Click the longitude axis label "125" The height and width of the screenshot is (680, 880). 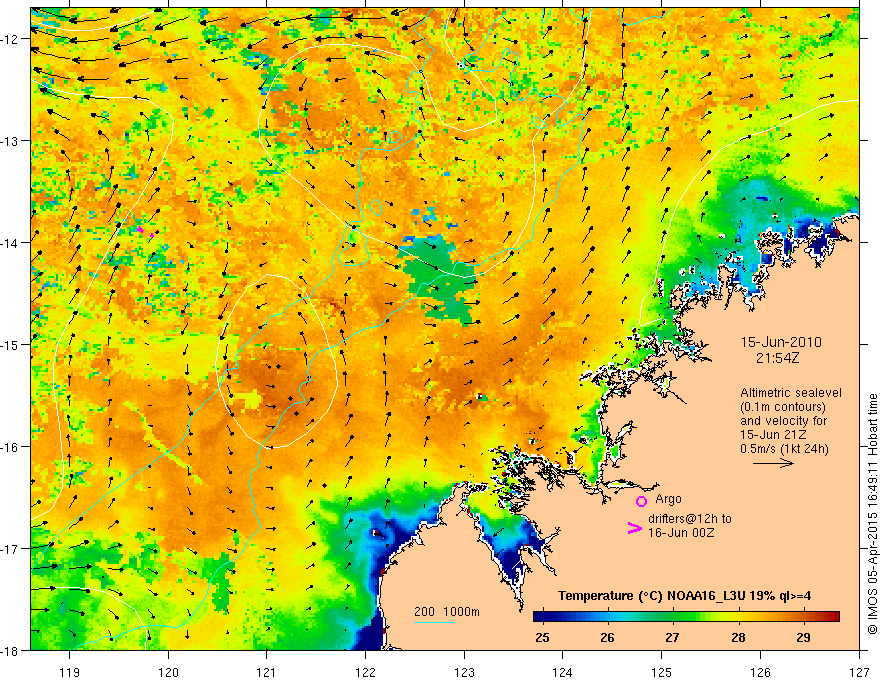(x=662, y=672)
